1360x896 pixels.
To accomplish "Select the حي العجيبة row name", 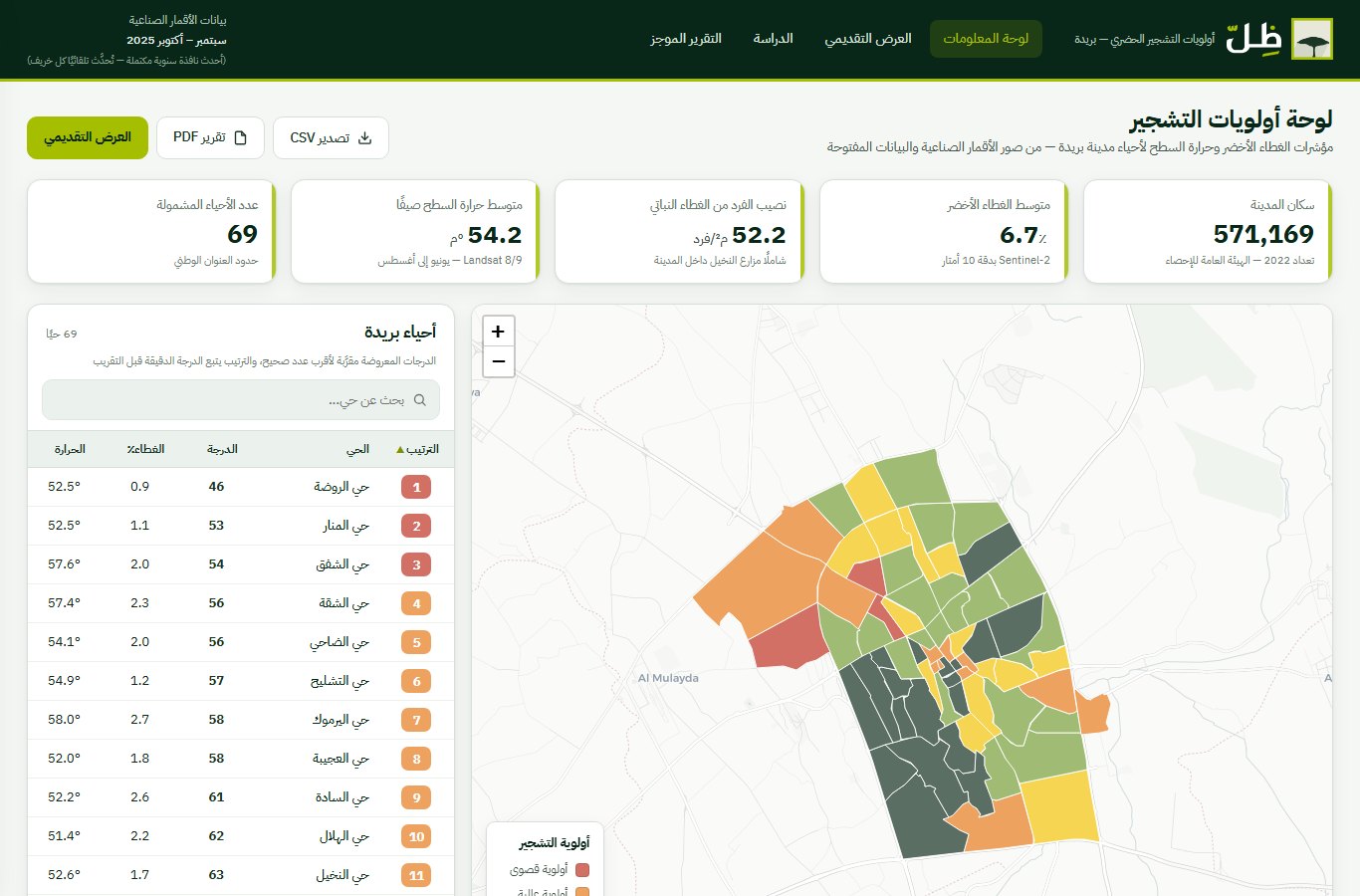I will (x=340, y=759).
